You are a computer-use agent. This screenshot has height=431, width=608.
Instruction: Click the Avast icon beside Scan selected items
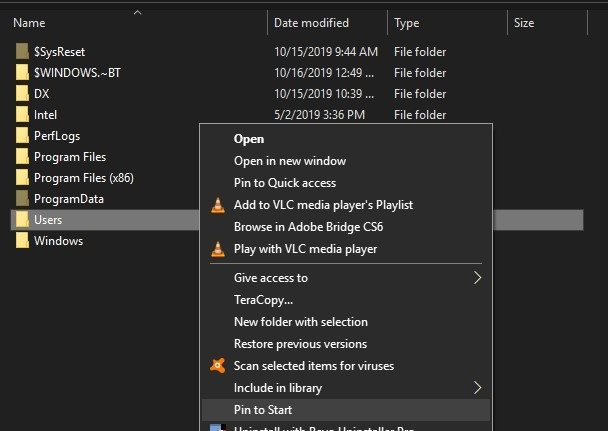point(218,366)
